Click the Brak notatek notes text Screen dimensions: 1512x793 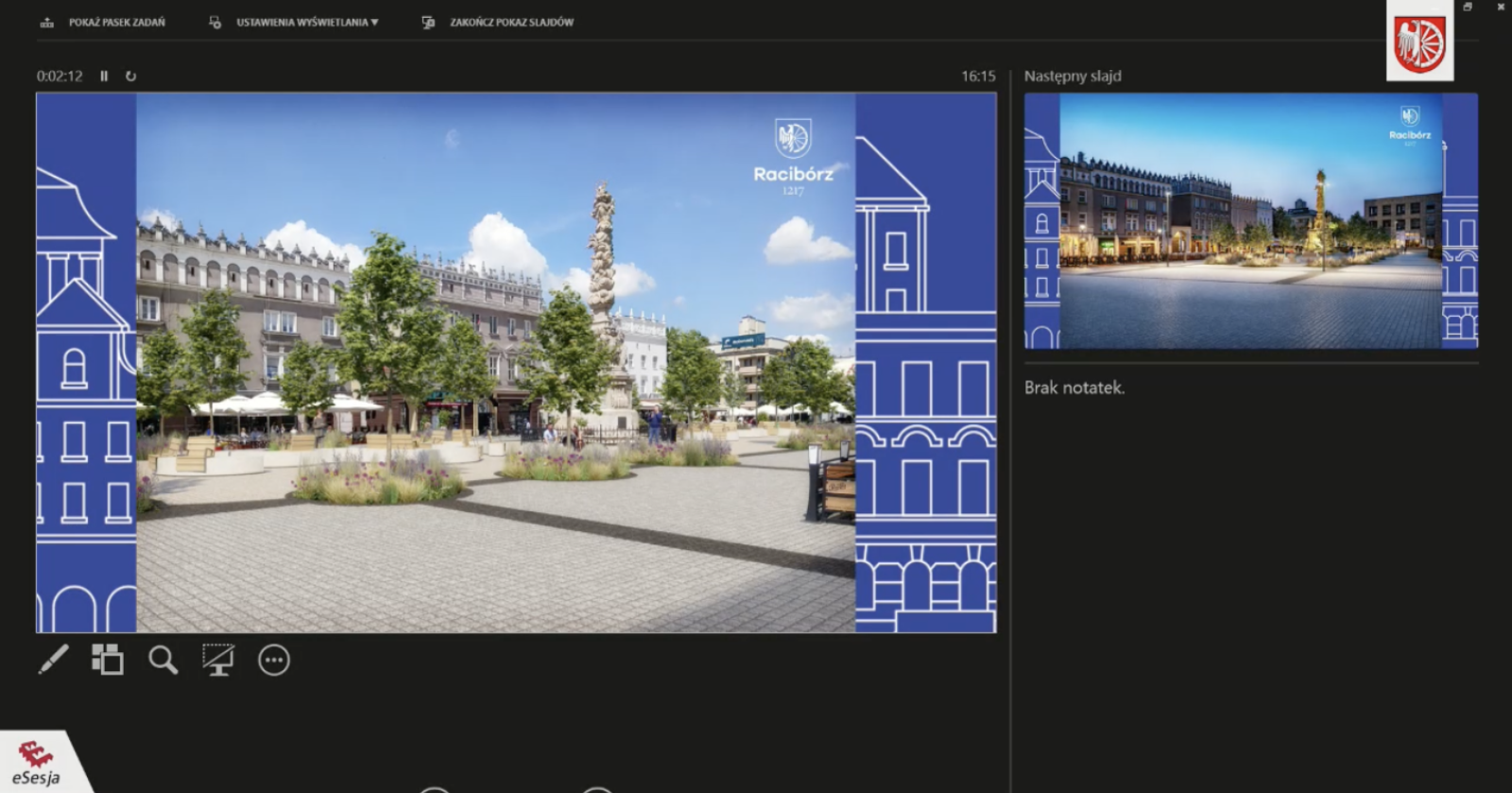click(1074, 388)
